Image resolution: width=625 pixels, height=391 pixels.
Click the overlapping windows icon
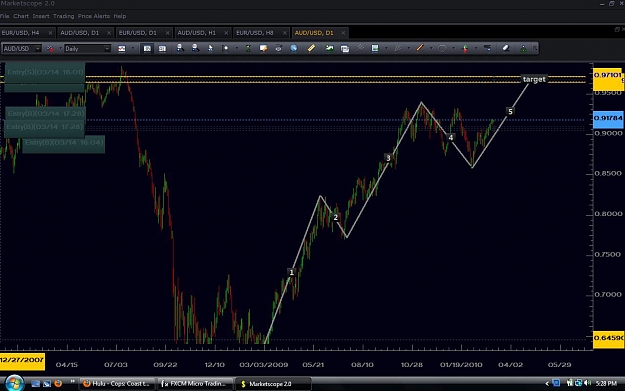tap(345, 49)
